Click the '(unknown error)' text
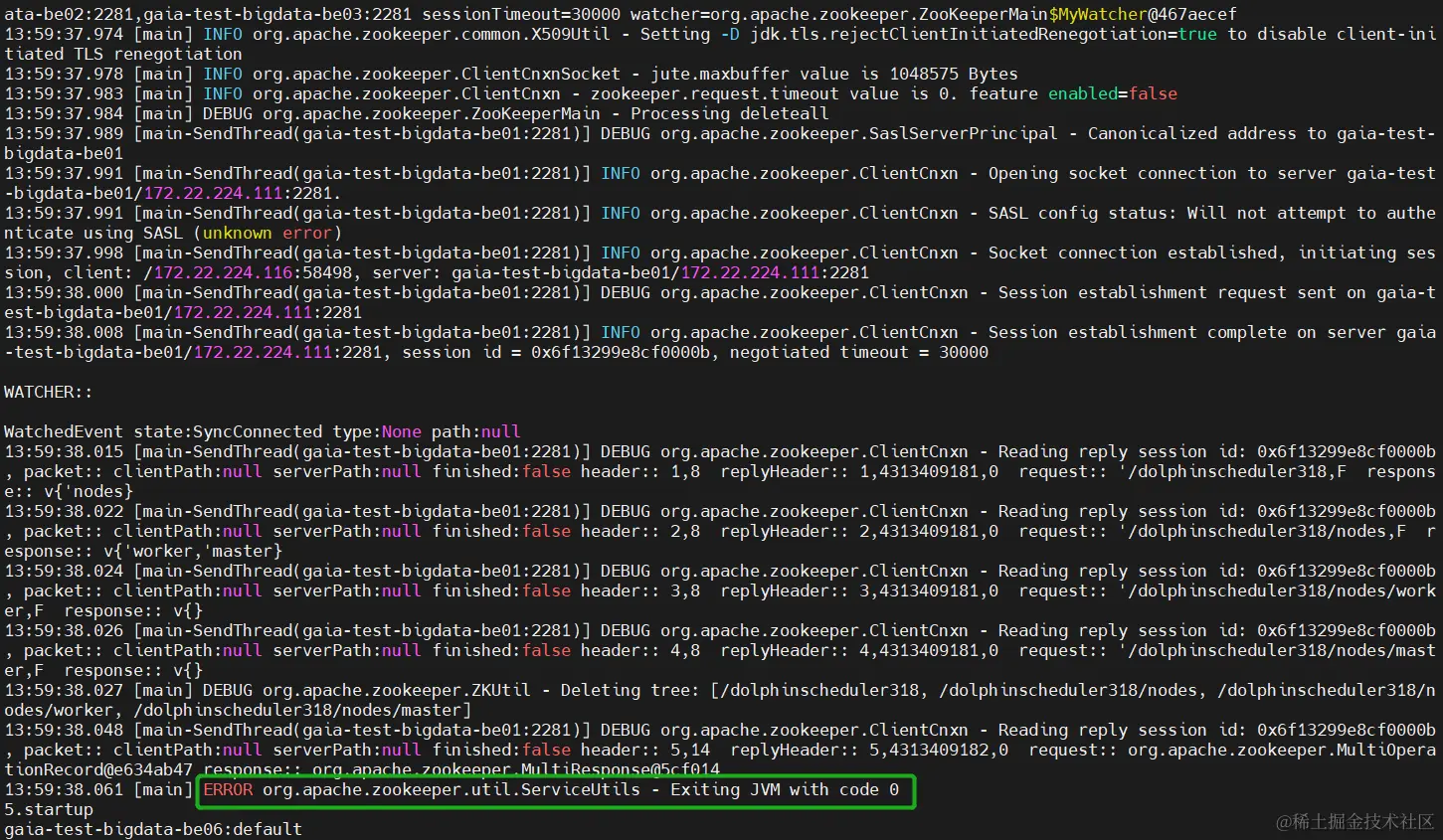This screenshot has height=840, width=1443. 268,233
